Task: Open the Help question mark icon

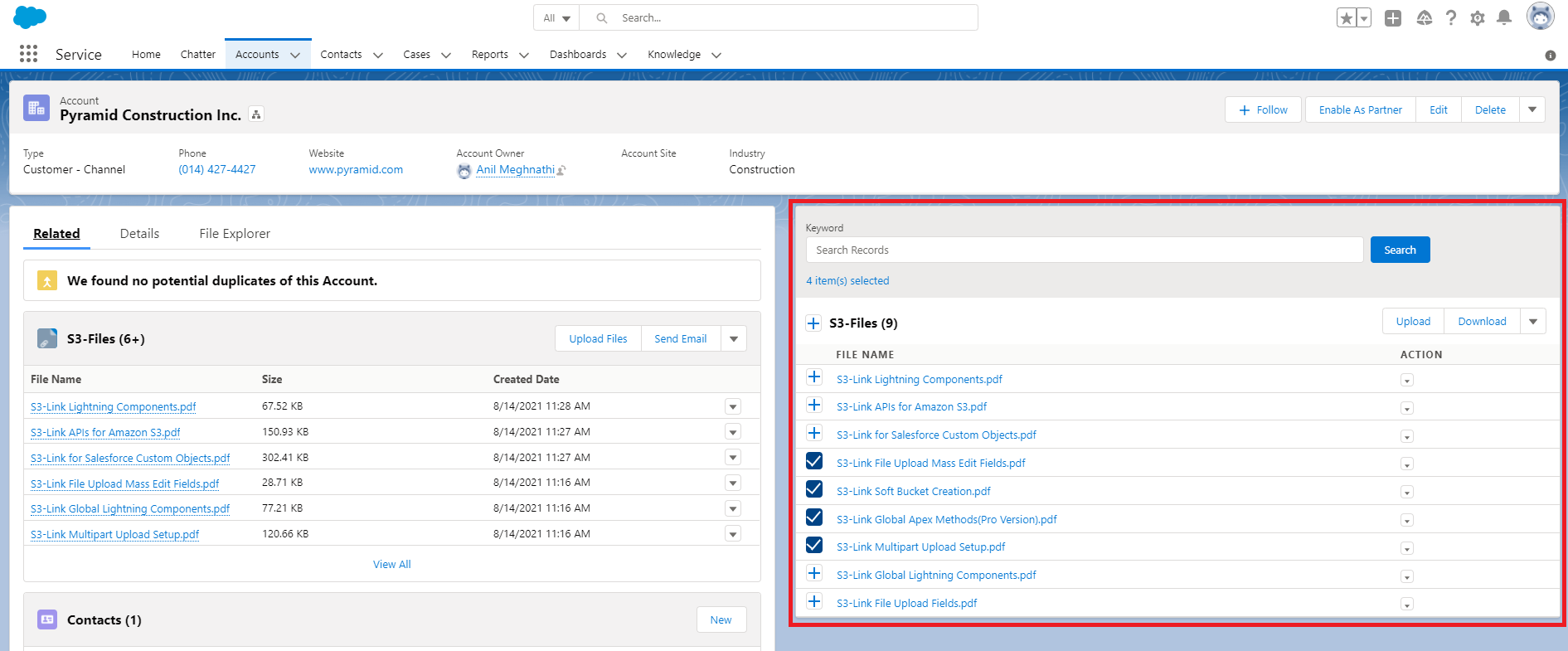Action: (1450, 18)
